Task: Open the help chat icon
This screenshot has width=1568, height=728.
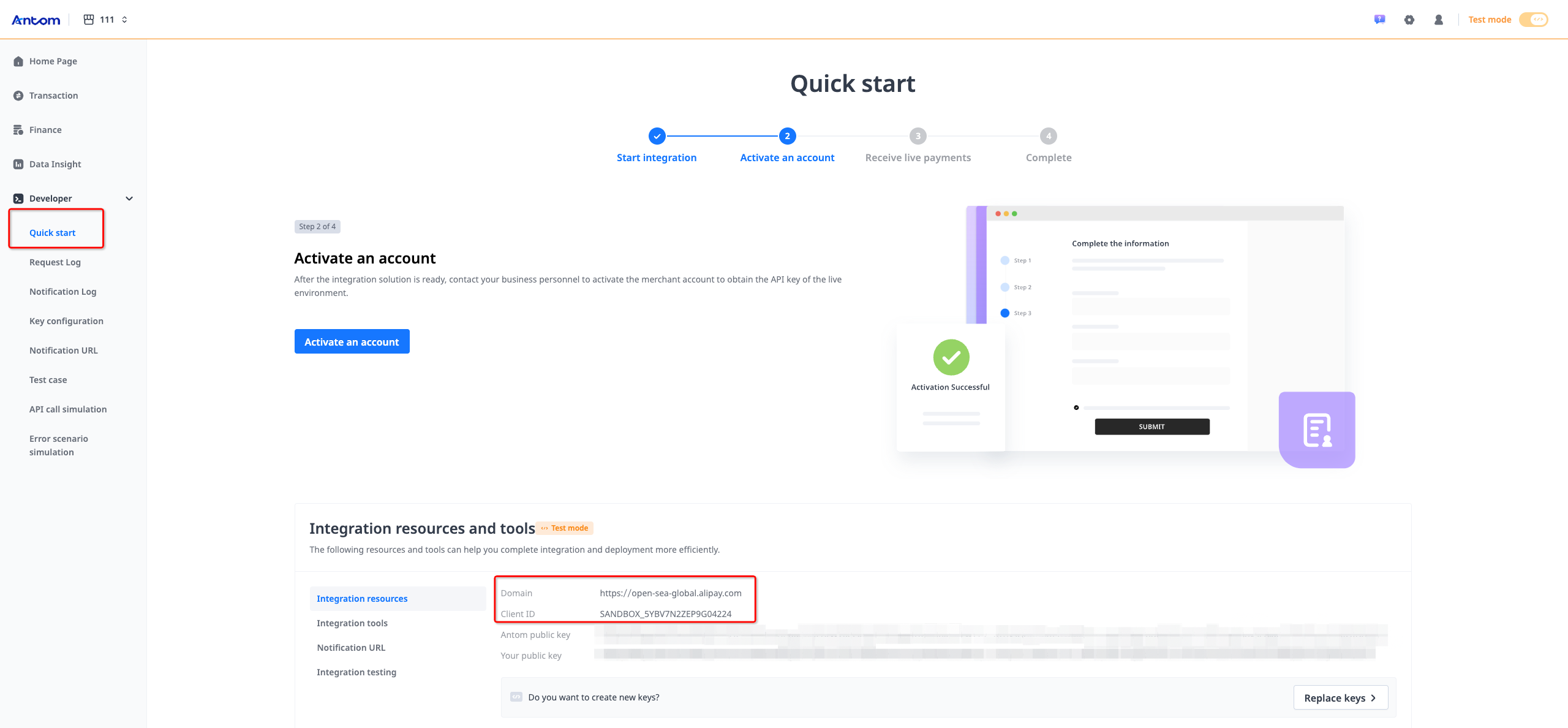Action: point(1379,20)
